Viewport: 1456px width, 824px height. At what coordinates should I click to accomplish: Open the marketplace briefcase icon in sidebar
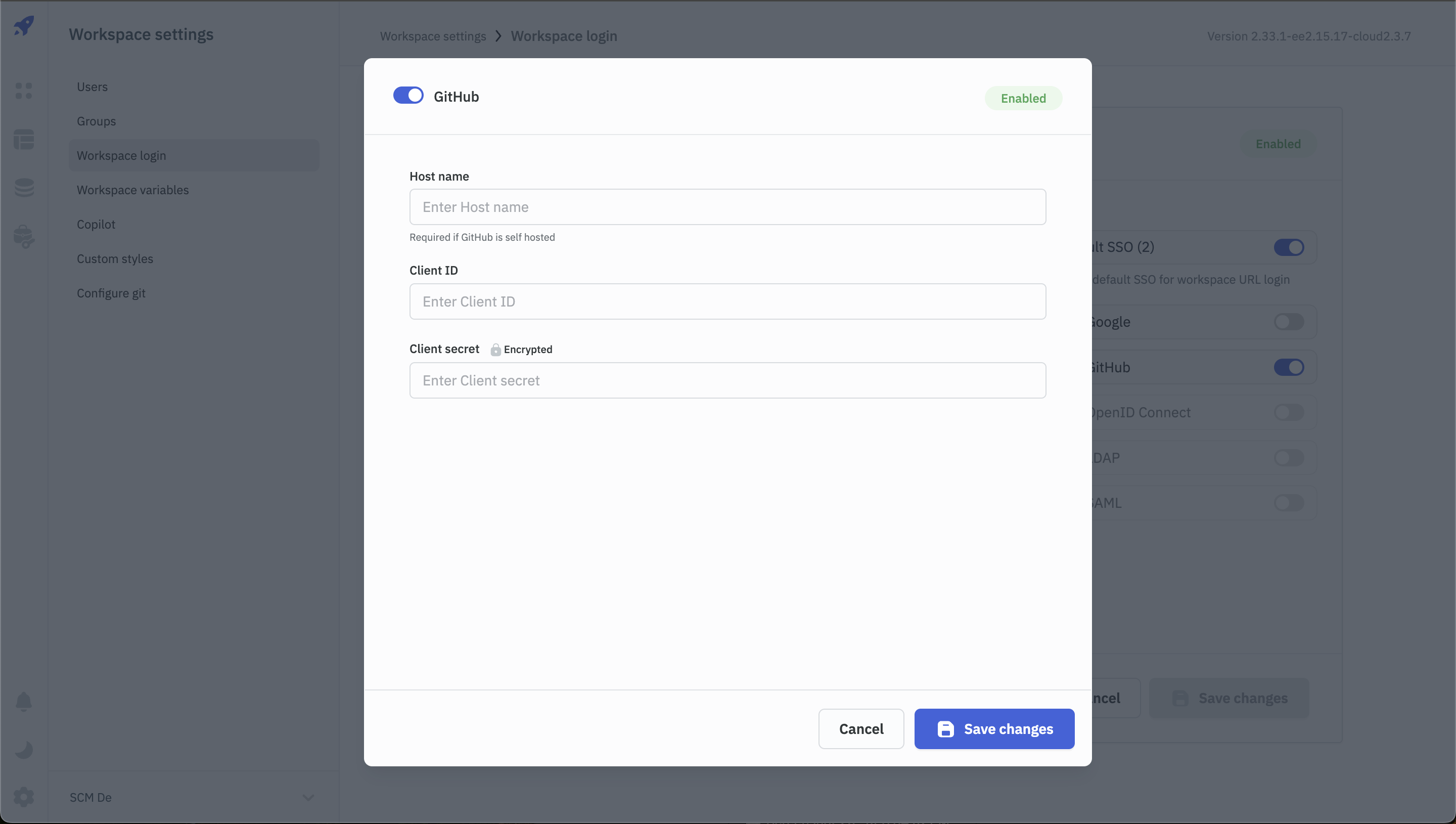[x=24, y=237]
